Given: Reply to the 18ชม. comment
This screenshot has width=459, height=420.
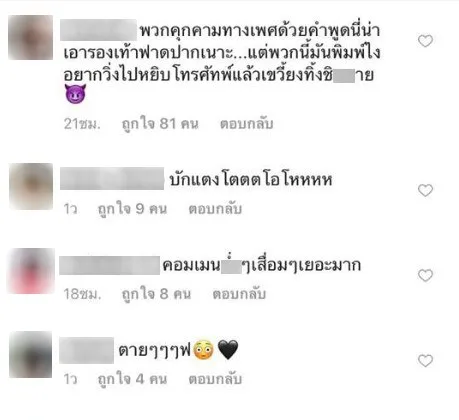Looking at the screenshot, I should click(239, 294).
